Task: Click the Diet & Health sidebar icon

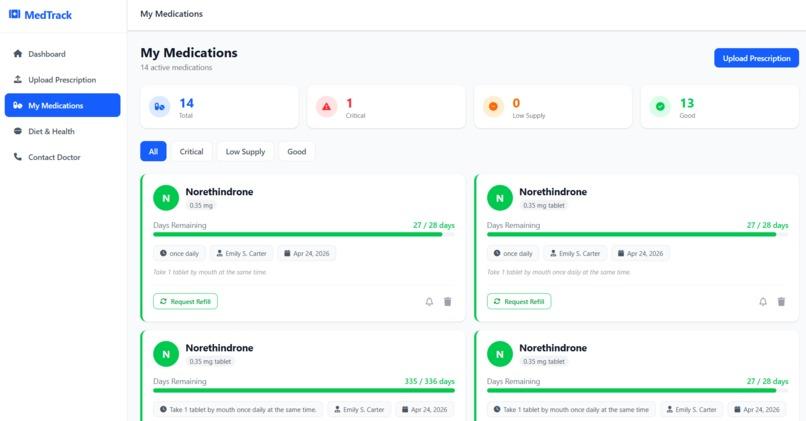Action: pyautogui.click(x=17, y=131)
